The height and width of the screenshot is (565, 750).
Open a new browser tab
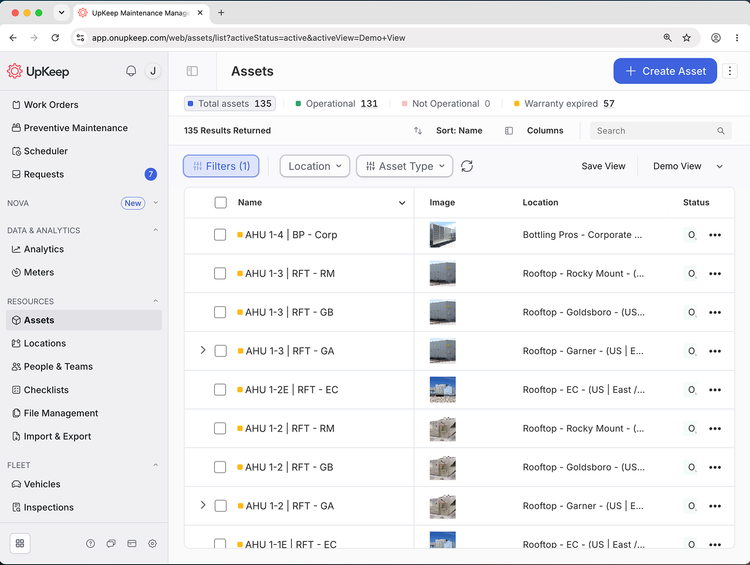click(221, 13)
